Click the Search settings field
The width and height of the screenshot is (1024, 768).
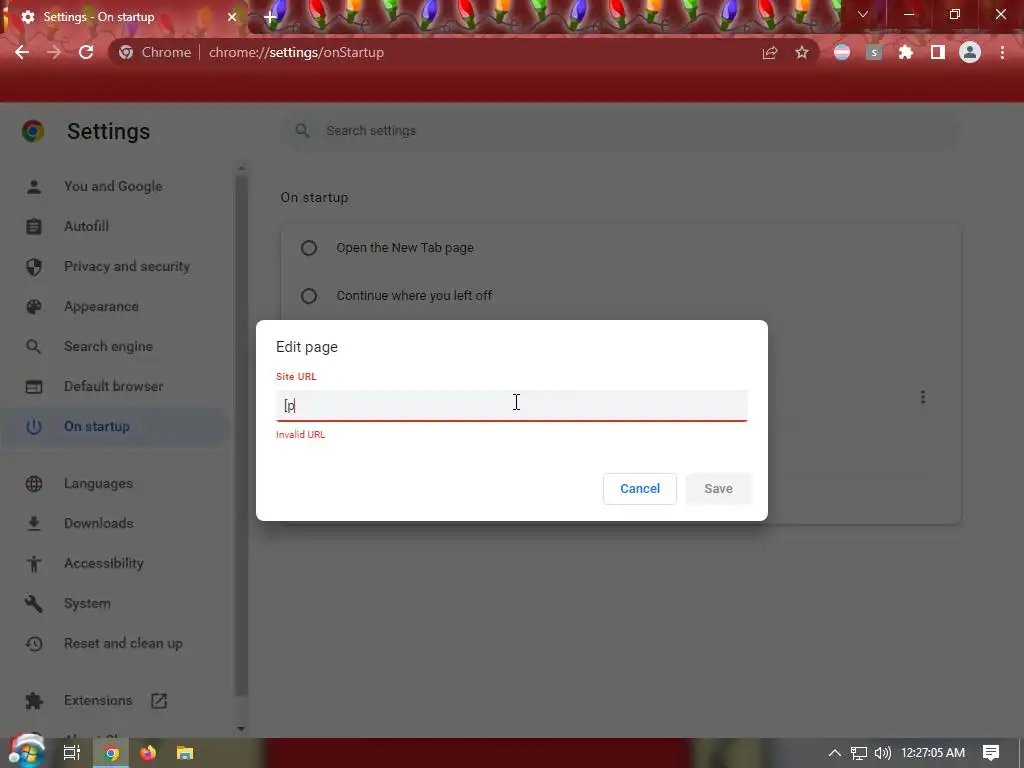coord(620,131)
